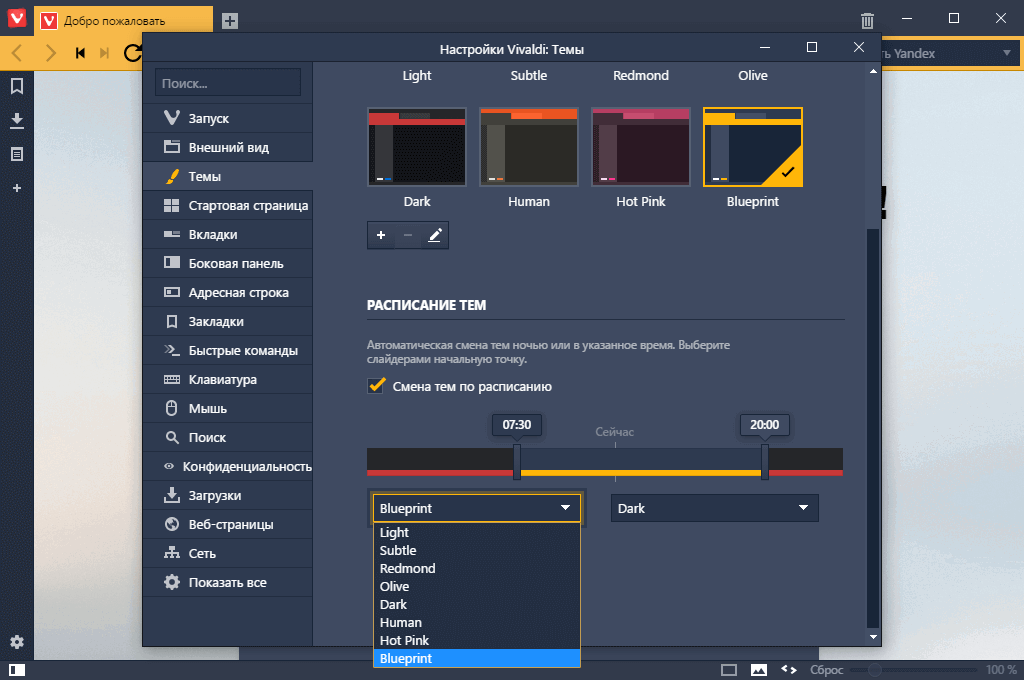The height and width of the screenshot is (680, 1024).
Task: Open the Downloads side panel
Action: 17,120
